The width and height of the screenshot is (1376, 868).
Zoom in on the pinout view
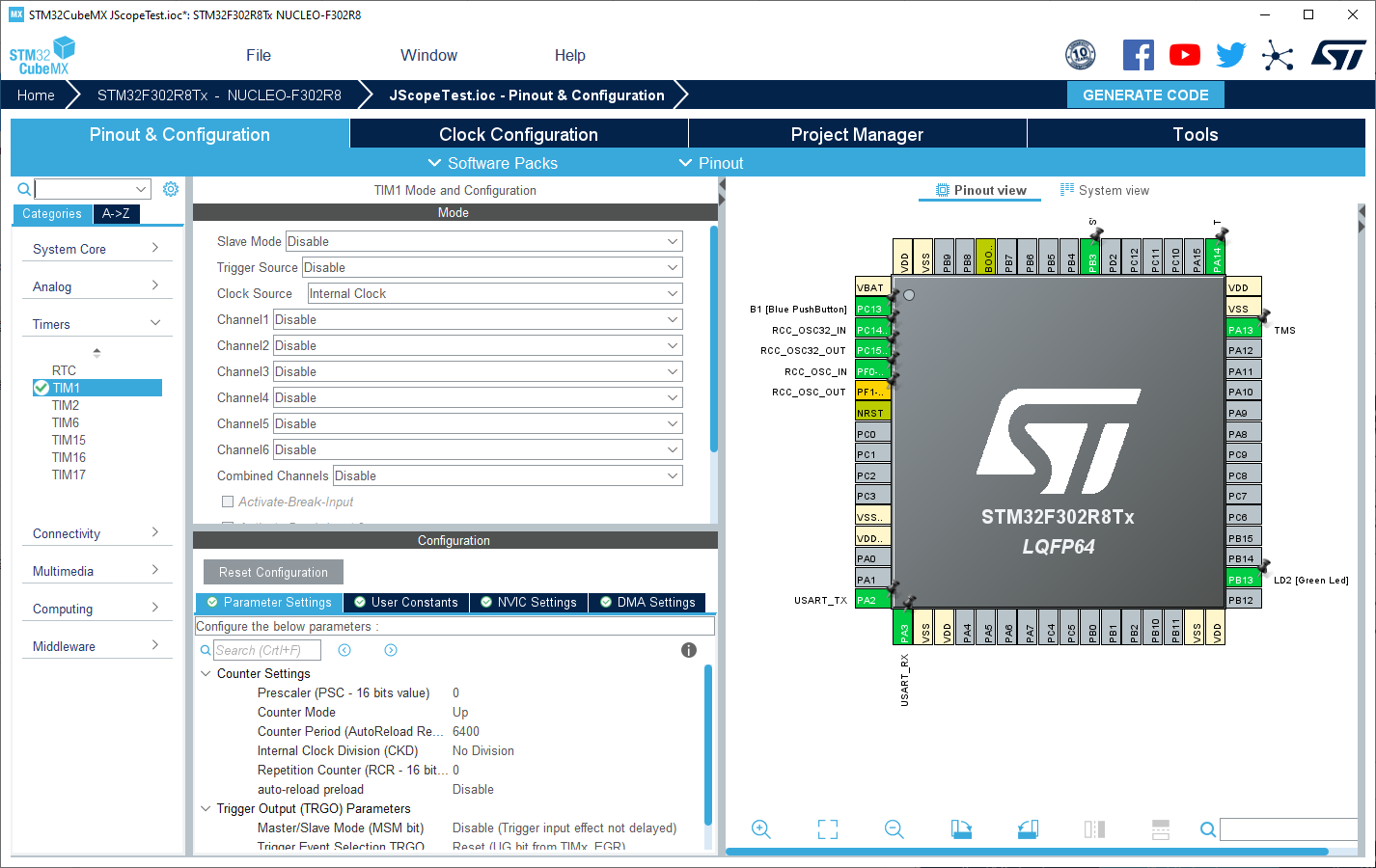click(761, 829)
